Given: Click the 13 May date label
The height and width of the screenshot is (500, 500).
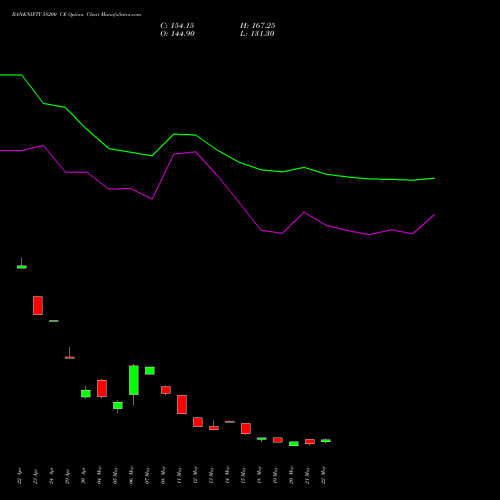Looking at the screenshot, I should click(212, 475).
